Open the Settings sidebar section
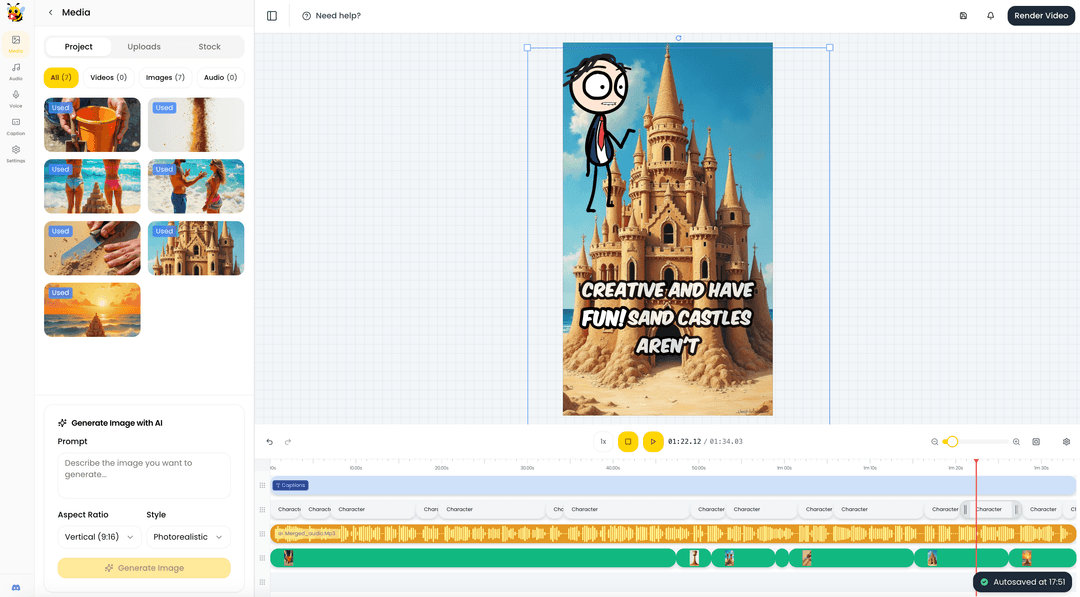Image resolution: width=1080 pixels, height=597 pixels. coord(15,154)
